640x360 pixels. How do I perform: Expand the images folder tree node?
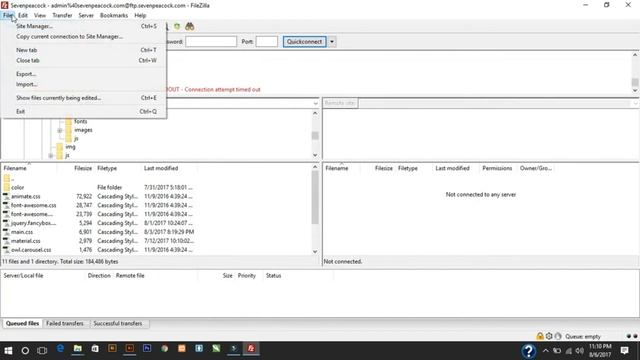coord(60,130)
